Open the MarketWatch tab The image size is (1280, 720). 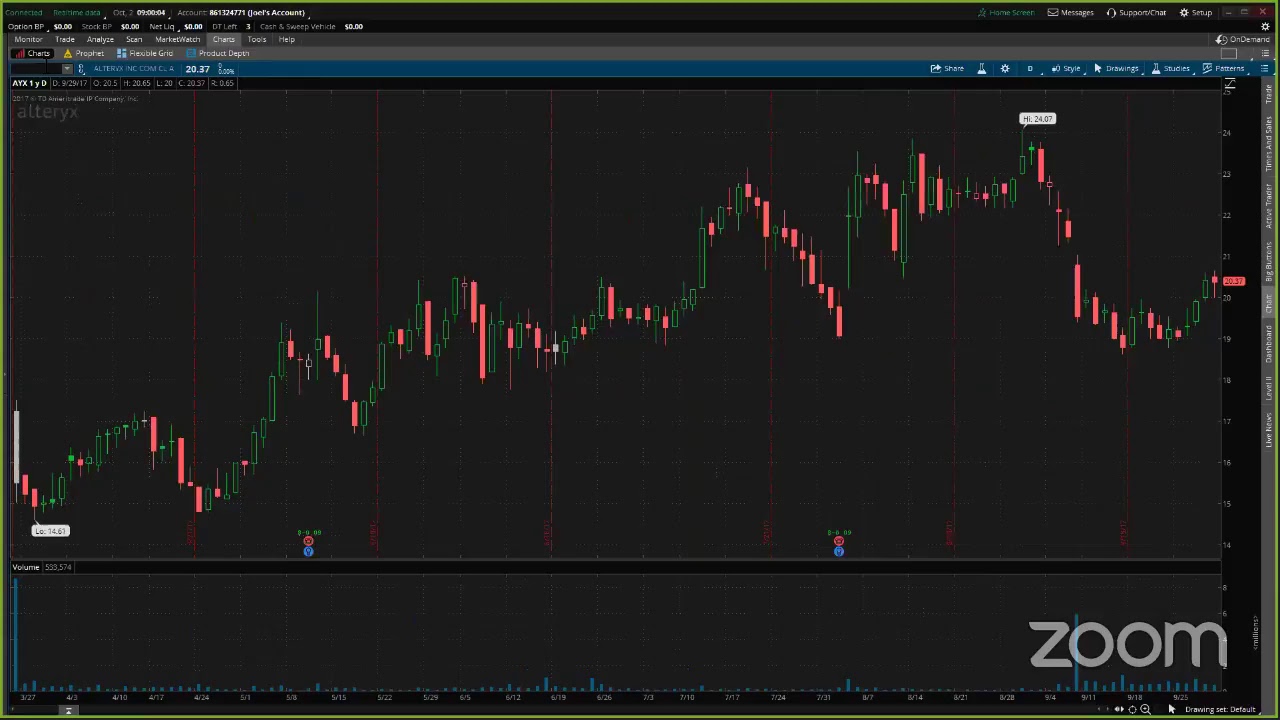pos(177,39)
